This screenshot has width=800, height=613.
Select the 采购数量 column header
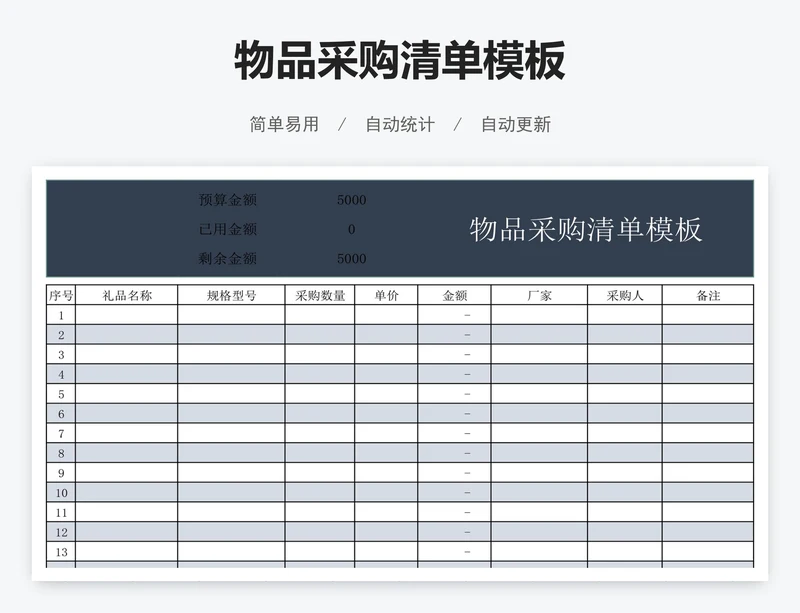click(320, 295)
